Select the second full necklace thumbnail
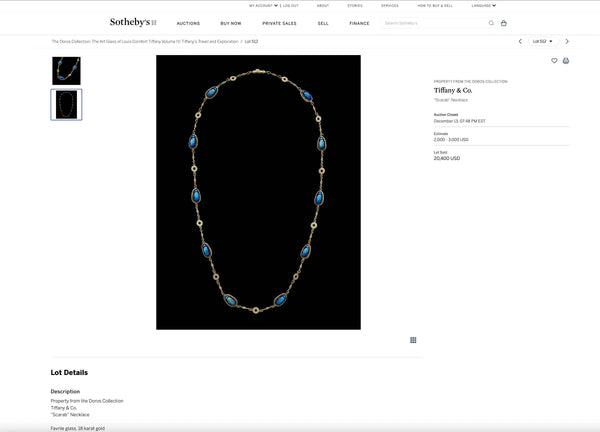 (66, 104)
